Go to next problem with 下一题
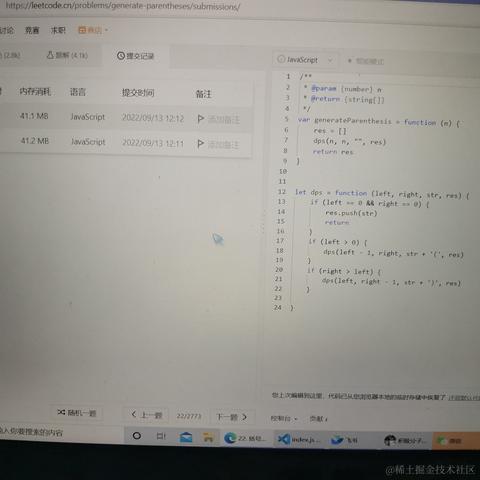The height and width of the screenshot is (480, 480). pyautogui.click(x=232, y=417)
